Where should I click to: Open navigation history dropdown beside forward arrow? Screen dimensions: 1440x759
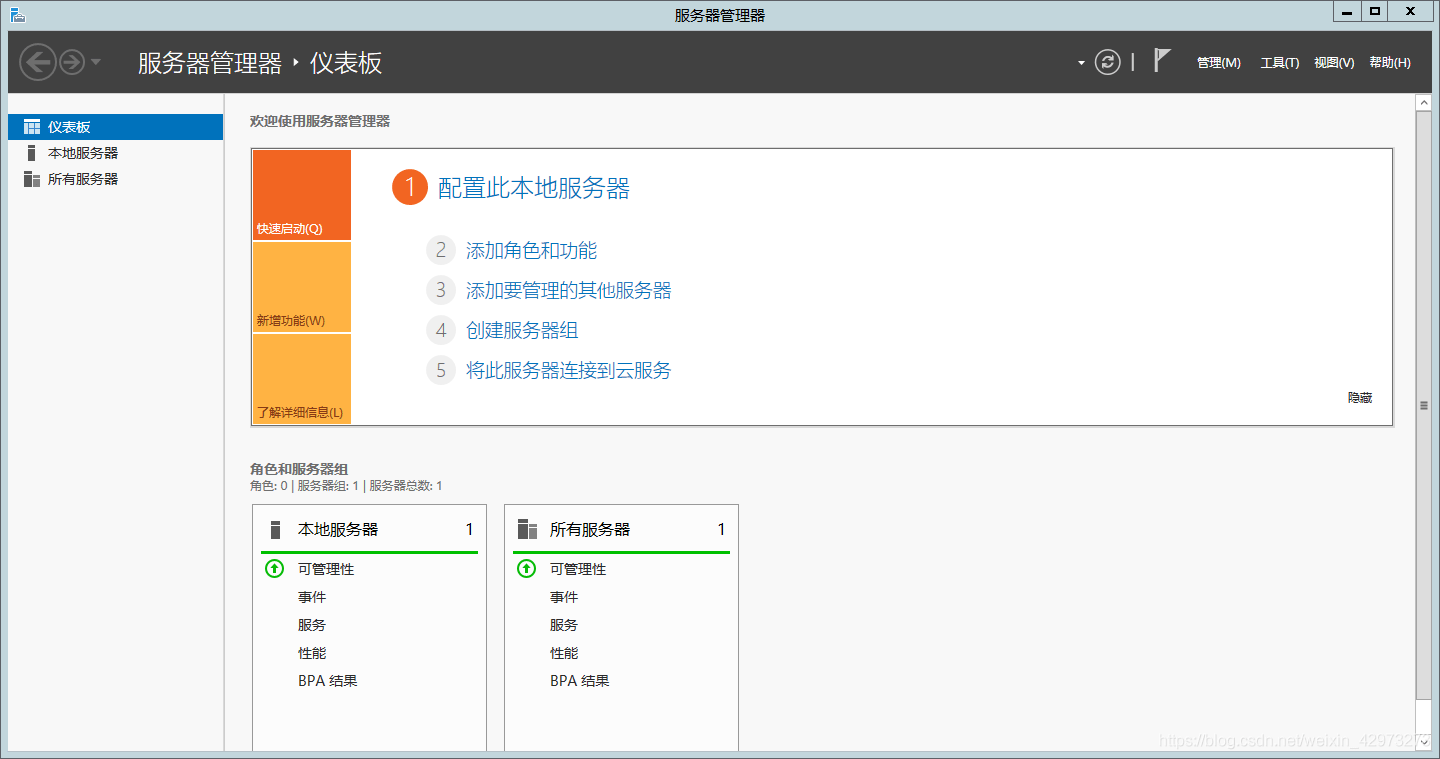pyautogui.click(x=96, y=63)
